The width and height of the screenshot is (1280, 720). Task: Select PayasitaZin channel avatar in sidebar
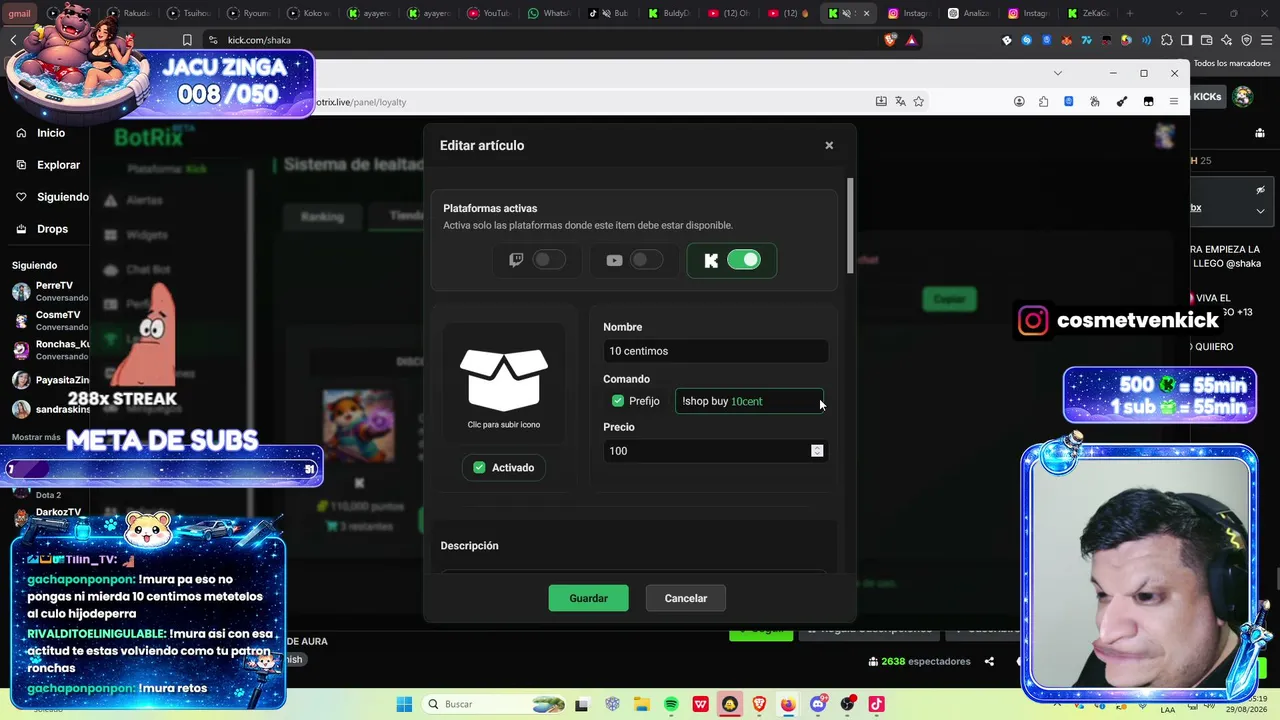click(x=21, y=380)
